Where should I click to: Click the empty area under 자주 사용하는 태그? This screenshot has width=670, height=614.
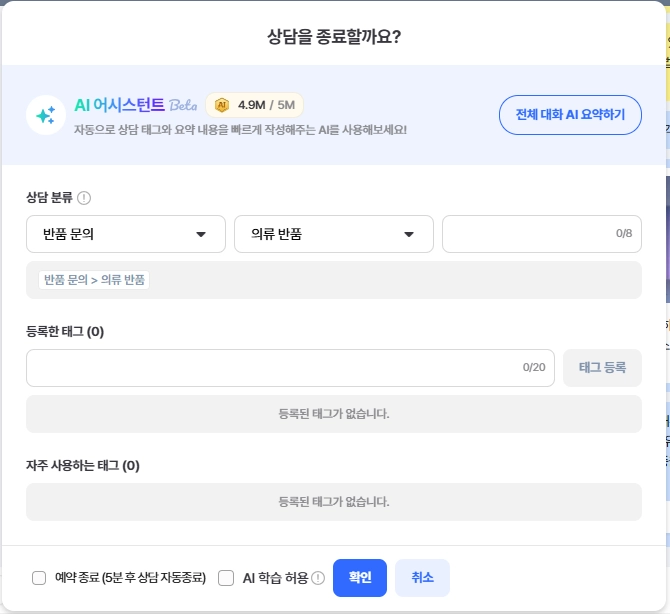point(334,502)
